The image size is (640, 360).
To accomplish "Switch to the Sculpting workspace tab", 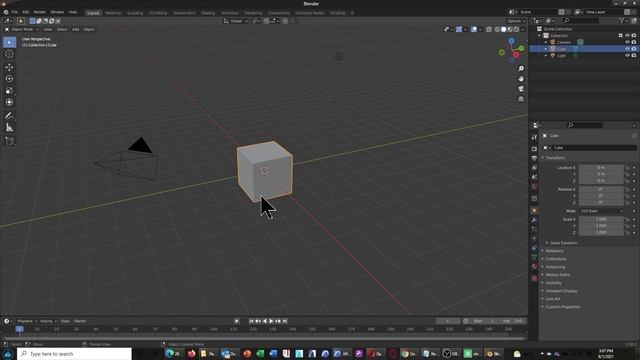I will pos(135,13).
